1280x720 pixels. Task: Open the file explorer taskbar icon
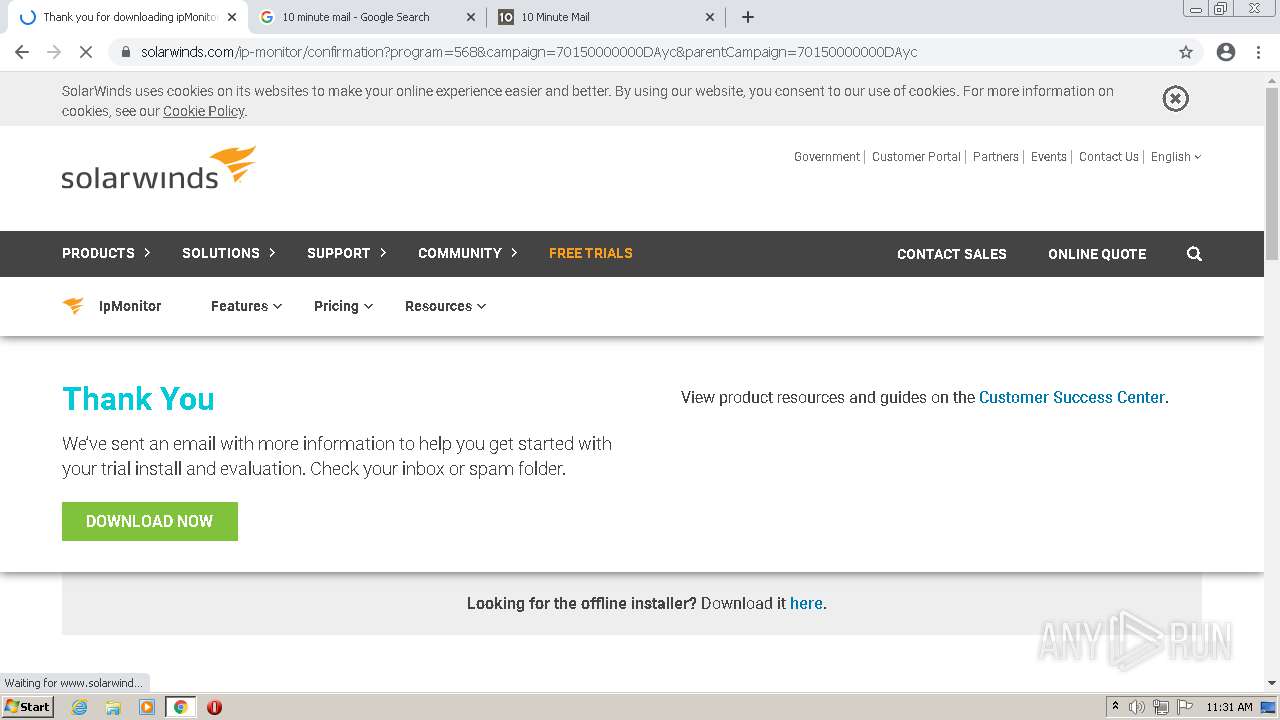pos(113,707)
